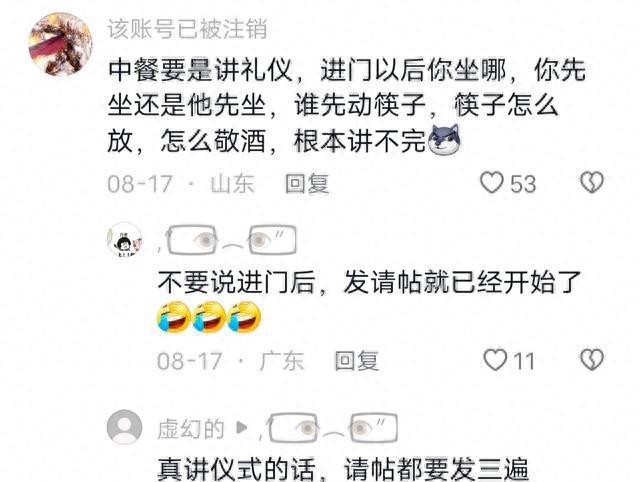Select the comment text starting 中餐要是讲礼仪
Image resolution: width=640 pixels, height=482 pixels.
(347, 105)
